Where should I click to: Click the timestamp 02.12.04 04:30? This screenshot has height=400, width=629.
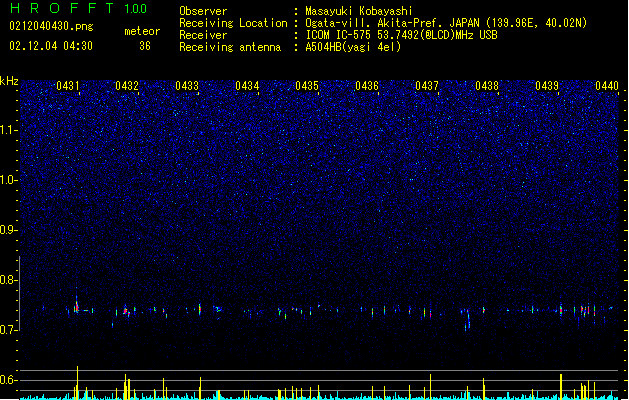coord(51,46)
